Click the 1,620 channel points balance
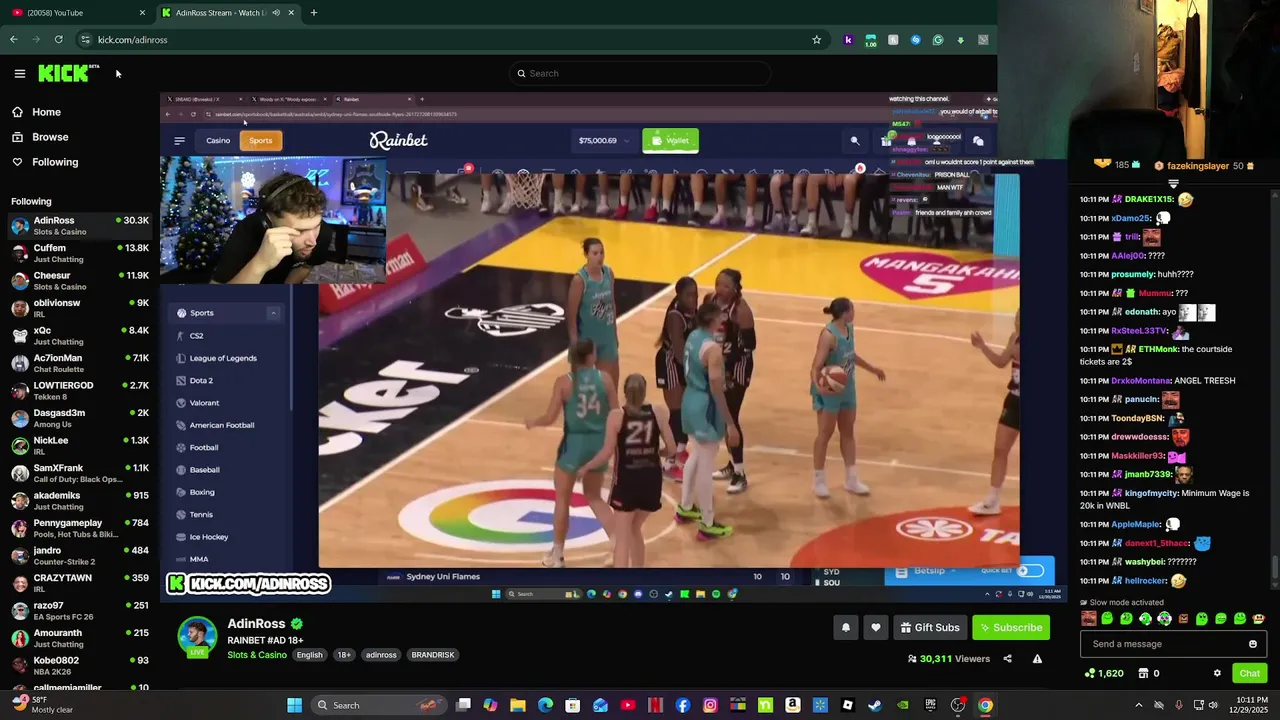 click(1104, 673)
